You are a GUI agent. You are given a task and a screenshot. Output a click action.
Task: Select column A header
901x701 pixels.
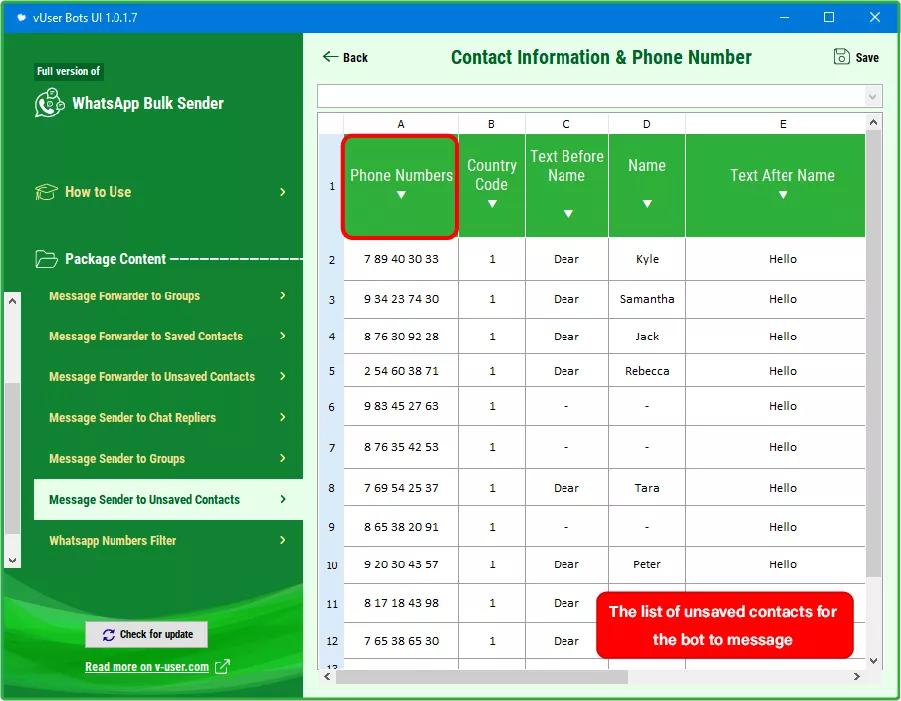[401, 124]
